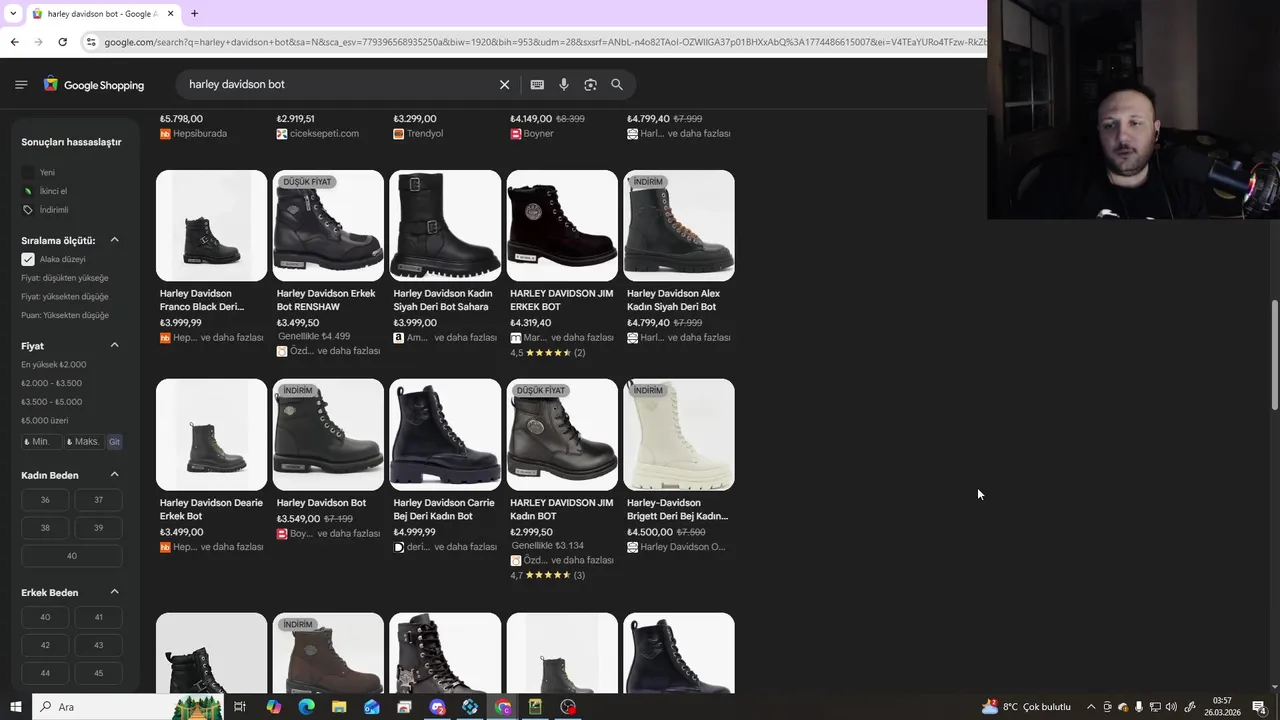Reload the page in Chrome
Screen dimensions: 1280x720
(62, 42)
